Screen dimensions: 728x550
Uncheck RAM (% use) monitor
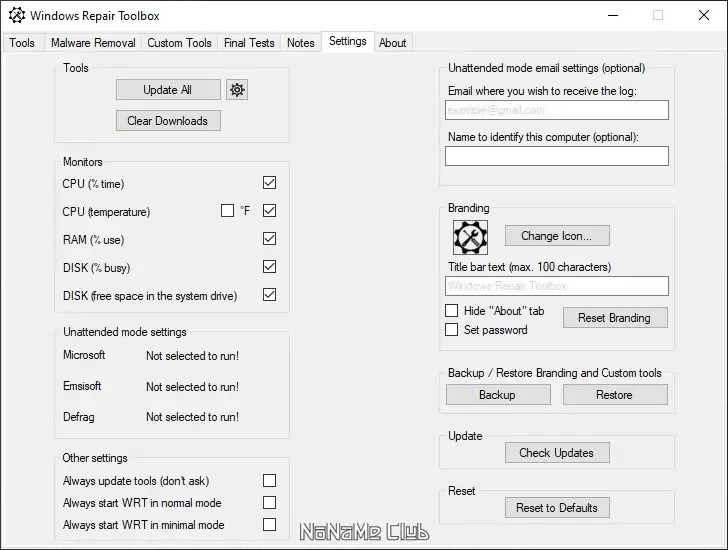pos(269,239)
